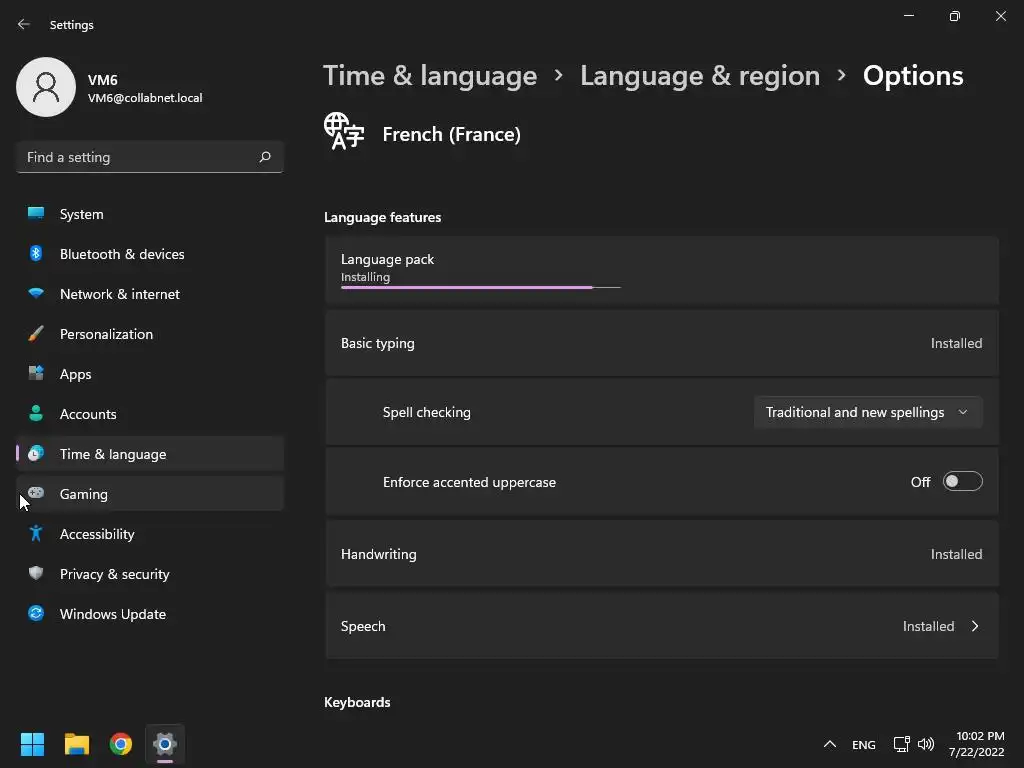1024x768 pixels.
Task: Click the Time & language breadcrumb
Action: [x=430, y=76]
